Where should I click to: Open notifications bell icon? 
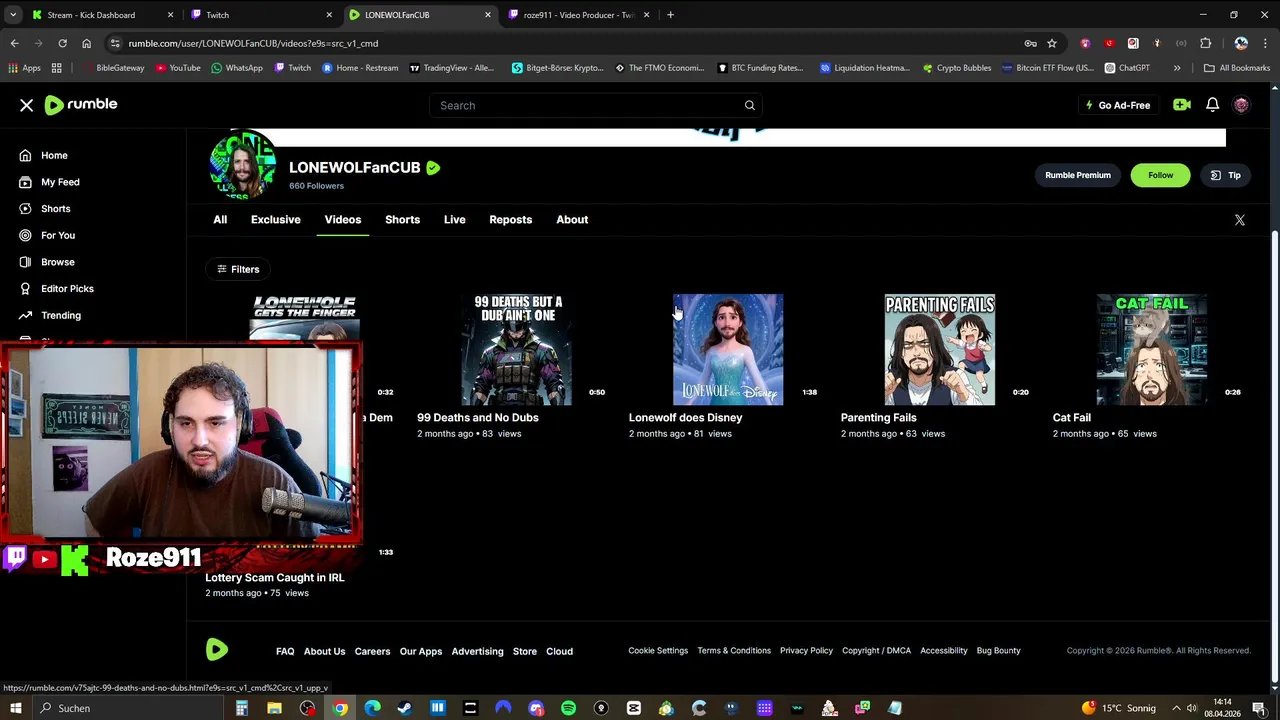(1212, 105)
